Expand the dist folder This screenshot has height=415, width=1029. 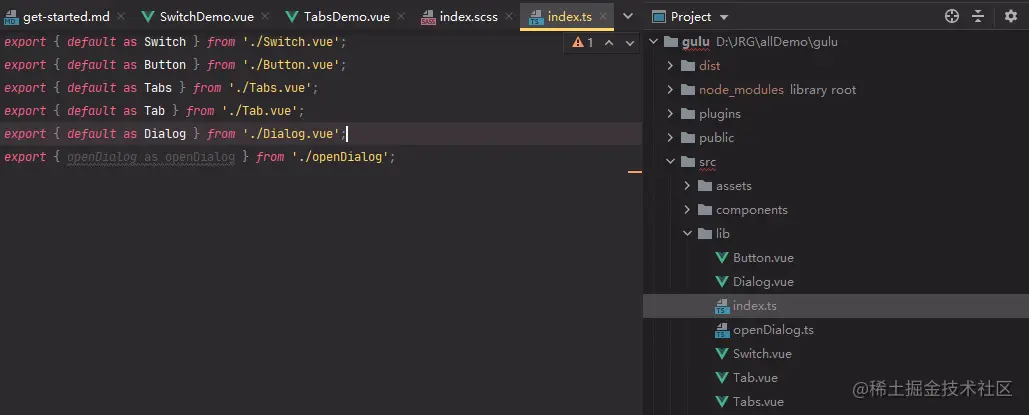point(670,66)
